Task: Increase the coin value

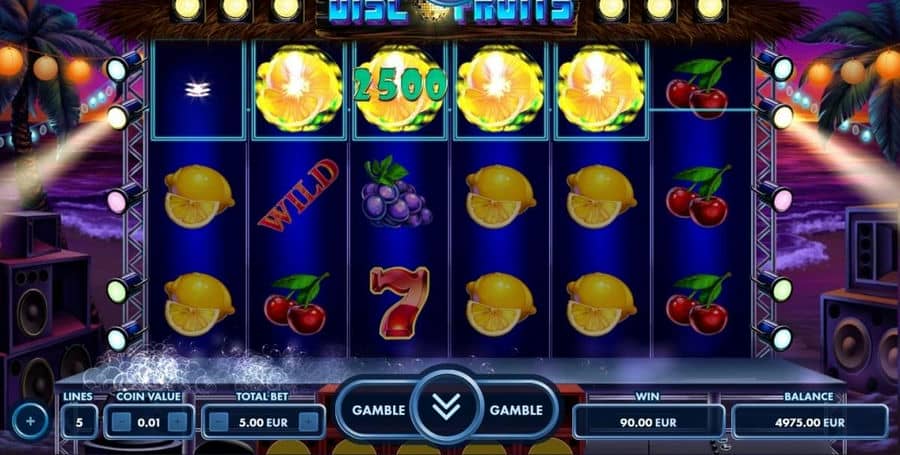Action: tap(177, 423)
